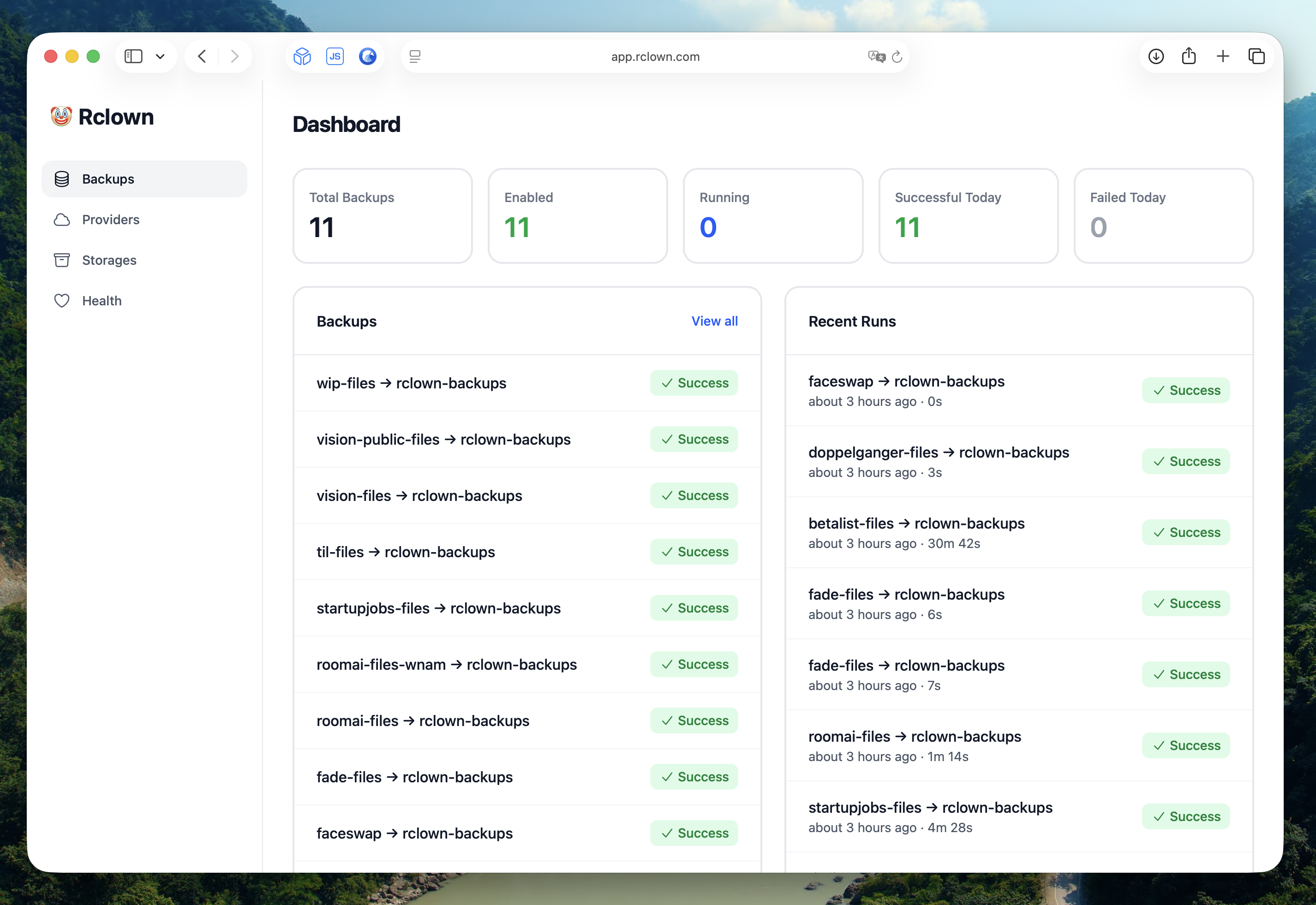This screenshot has height=905, width=1316.
Task: Open the translate page icon
Action: coord(876,57)
